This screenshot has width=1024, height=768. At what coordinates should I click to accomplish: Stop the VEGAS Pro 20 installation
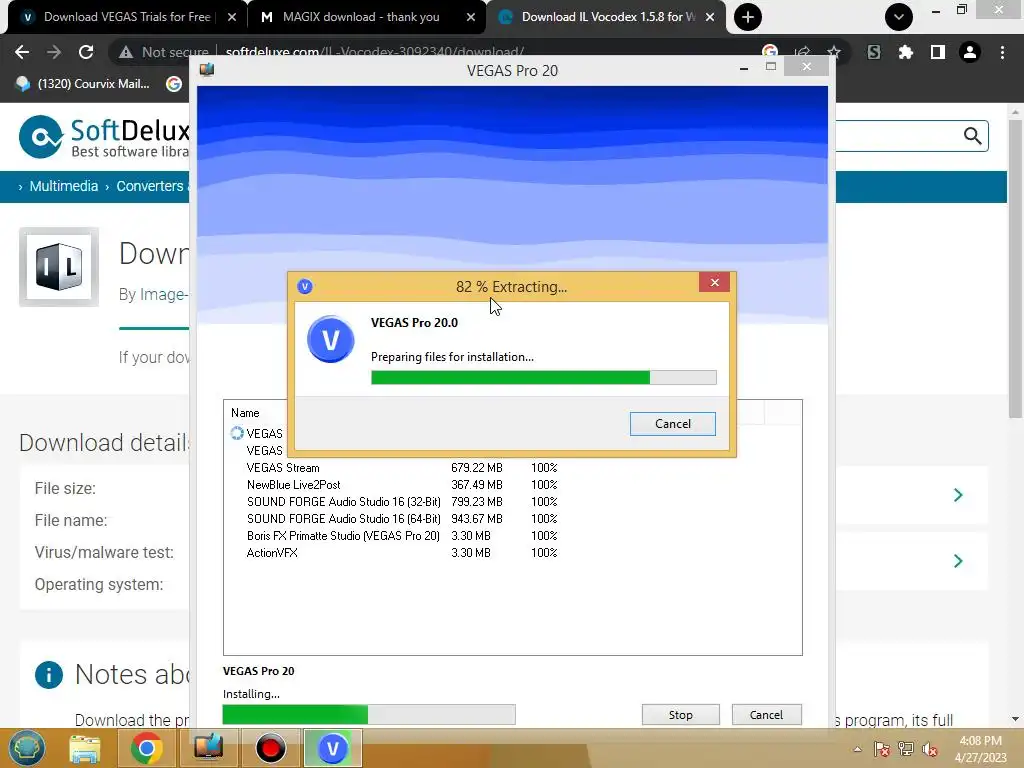(x=680, y=714)
